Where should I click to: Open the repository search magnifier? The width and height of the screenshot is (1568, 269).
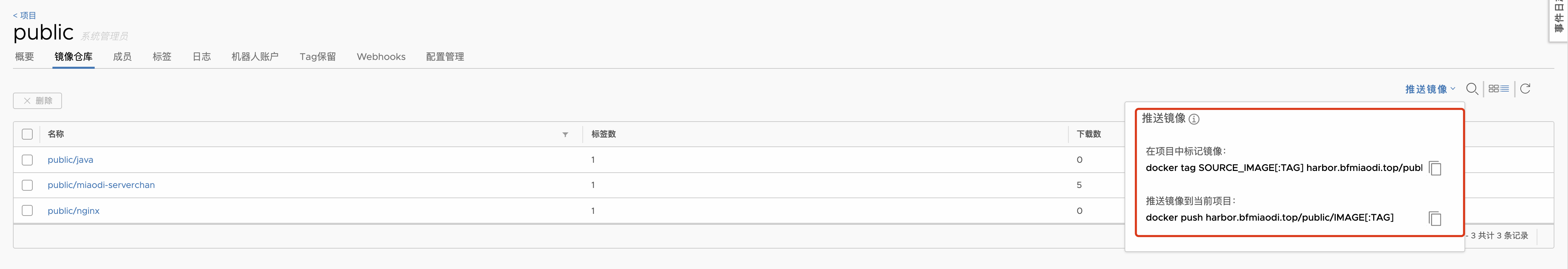click(x=1472, y=89)
